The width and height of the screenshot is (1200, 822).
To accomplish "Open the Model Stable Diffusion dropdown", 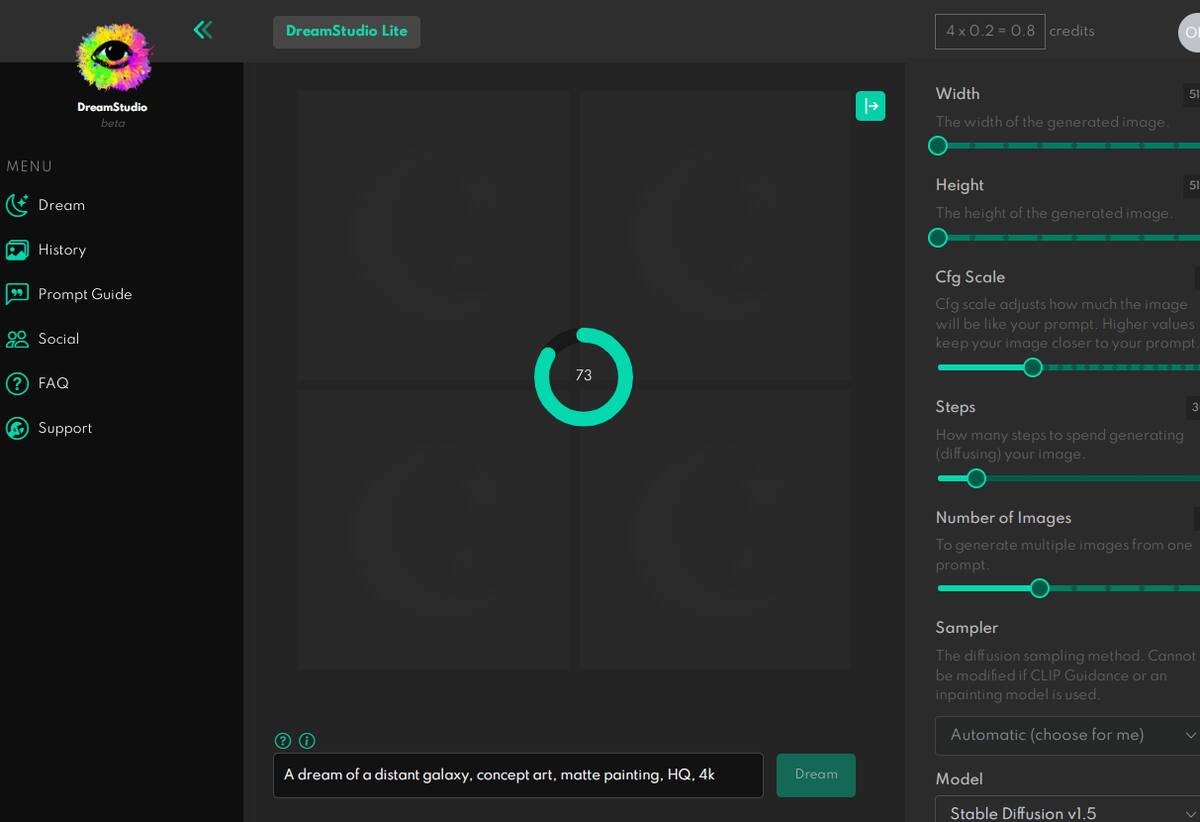I will [1067, 812].
